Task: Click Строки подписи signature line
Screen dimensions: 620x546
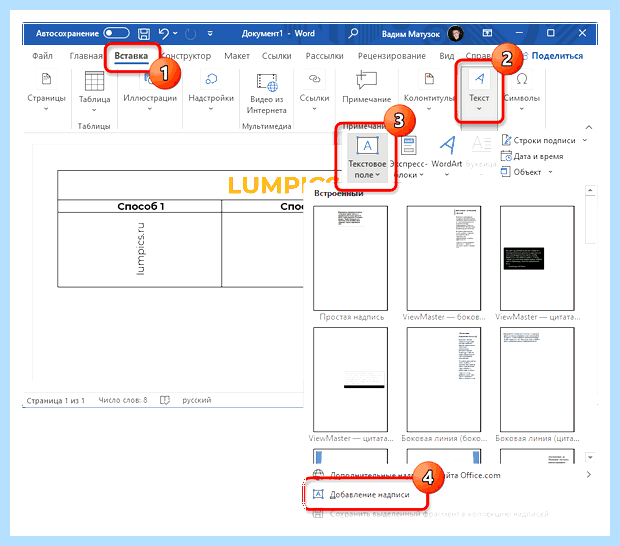Action: [538, 140]
